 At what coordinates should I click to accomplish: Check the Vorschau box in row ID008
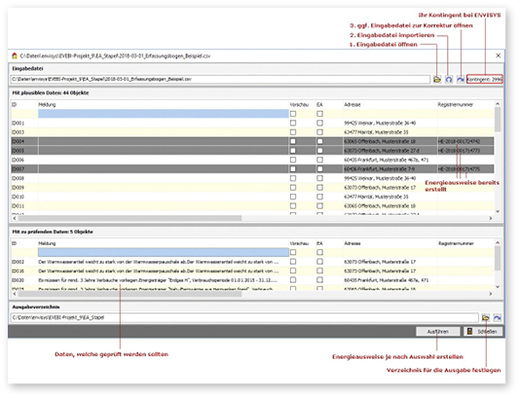pos(293,178)
